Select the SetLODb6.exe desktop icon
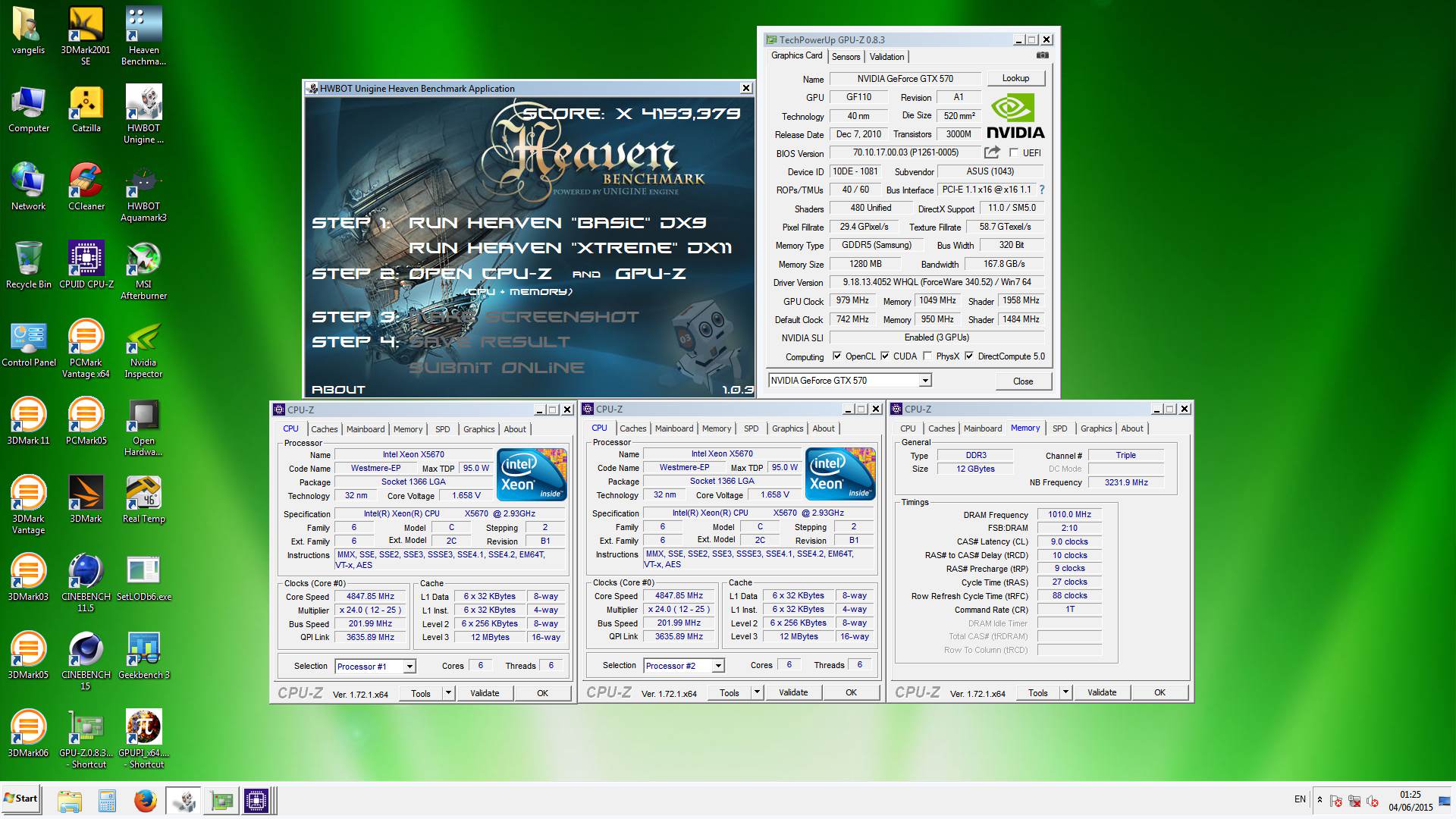 (143, 577)
